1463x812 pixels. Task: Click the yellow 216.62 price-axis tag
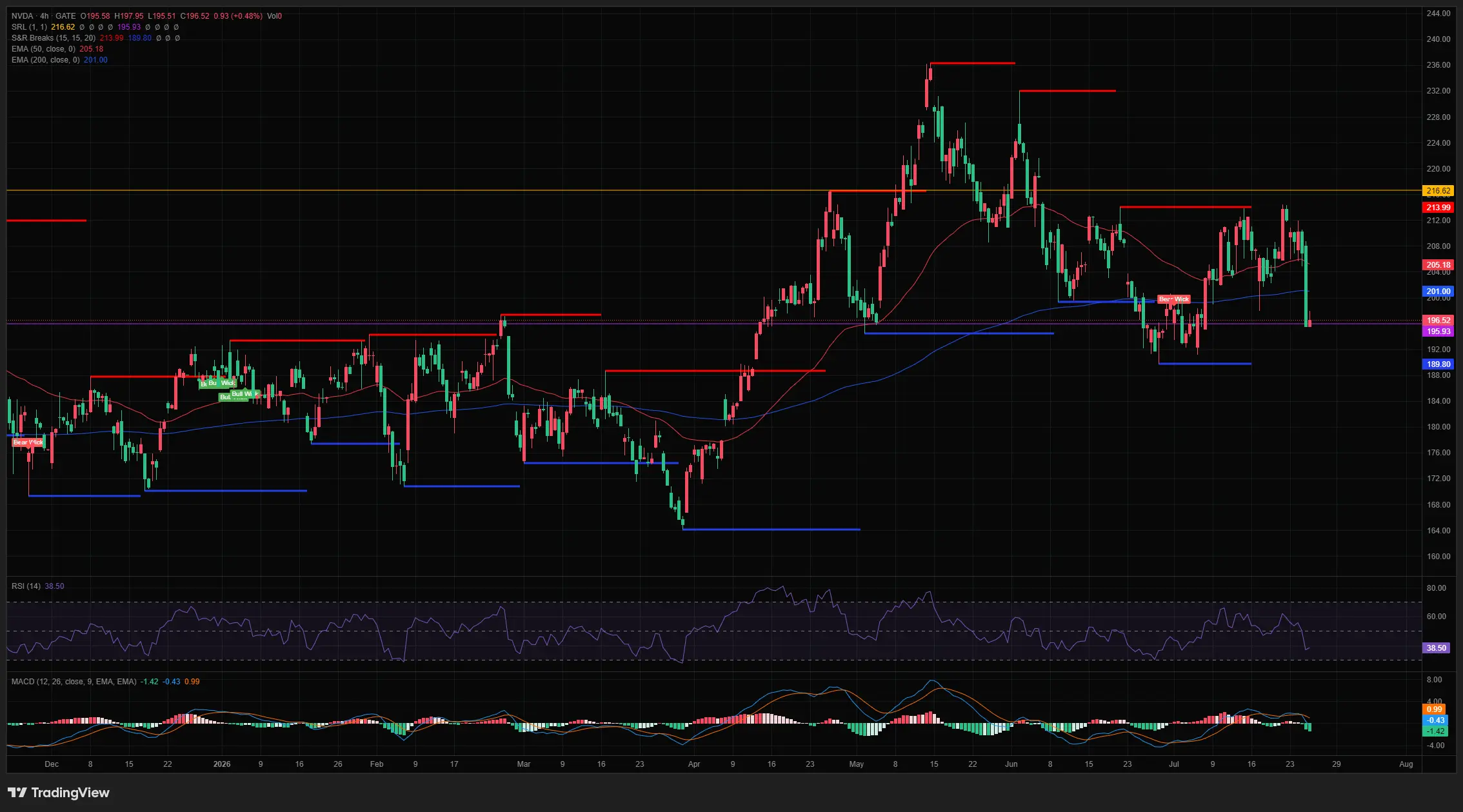(1438, 191)
